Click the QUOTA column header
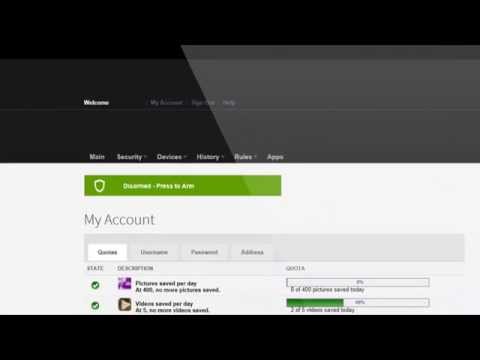Viewport: 480px width, 360px height. coord(295,268)
